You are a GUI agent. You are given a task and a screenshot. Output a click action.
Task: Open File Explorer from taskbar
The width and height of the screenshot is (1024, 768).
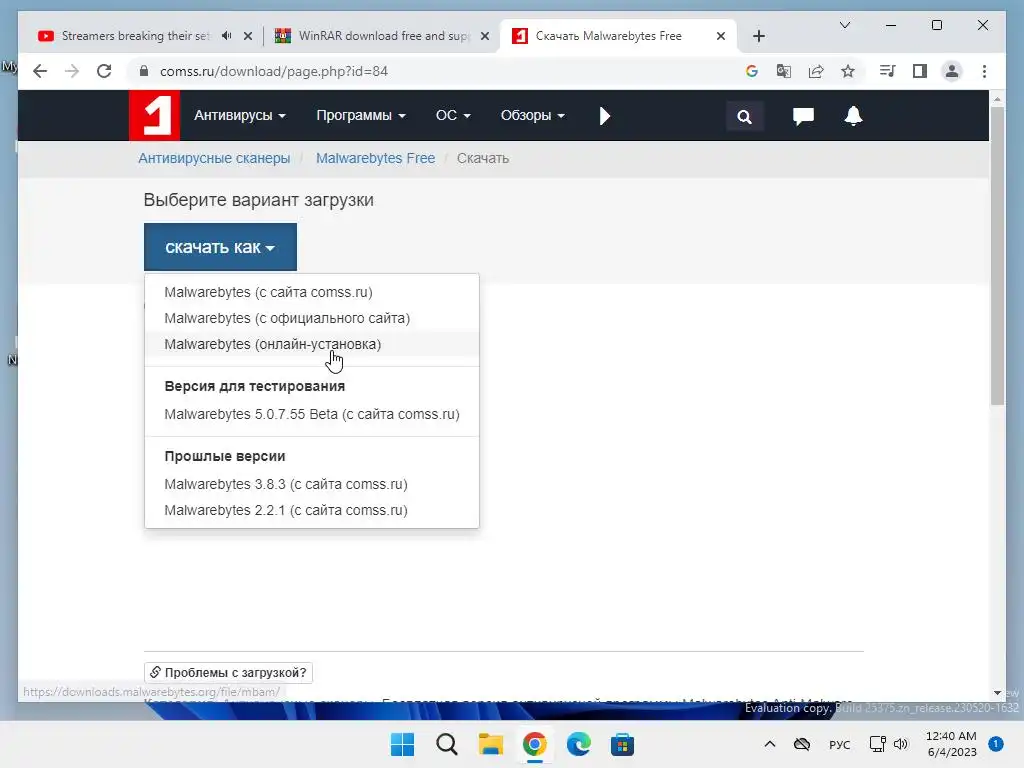click(490, 744)
